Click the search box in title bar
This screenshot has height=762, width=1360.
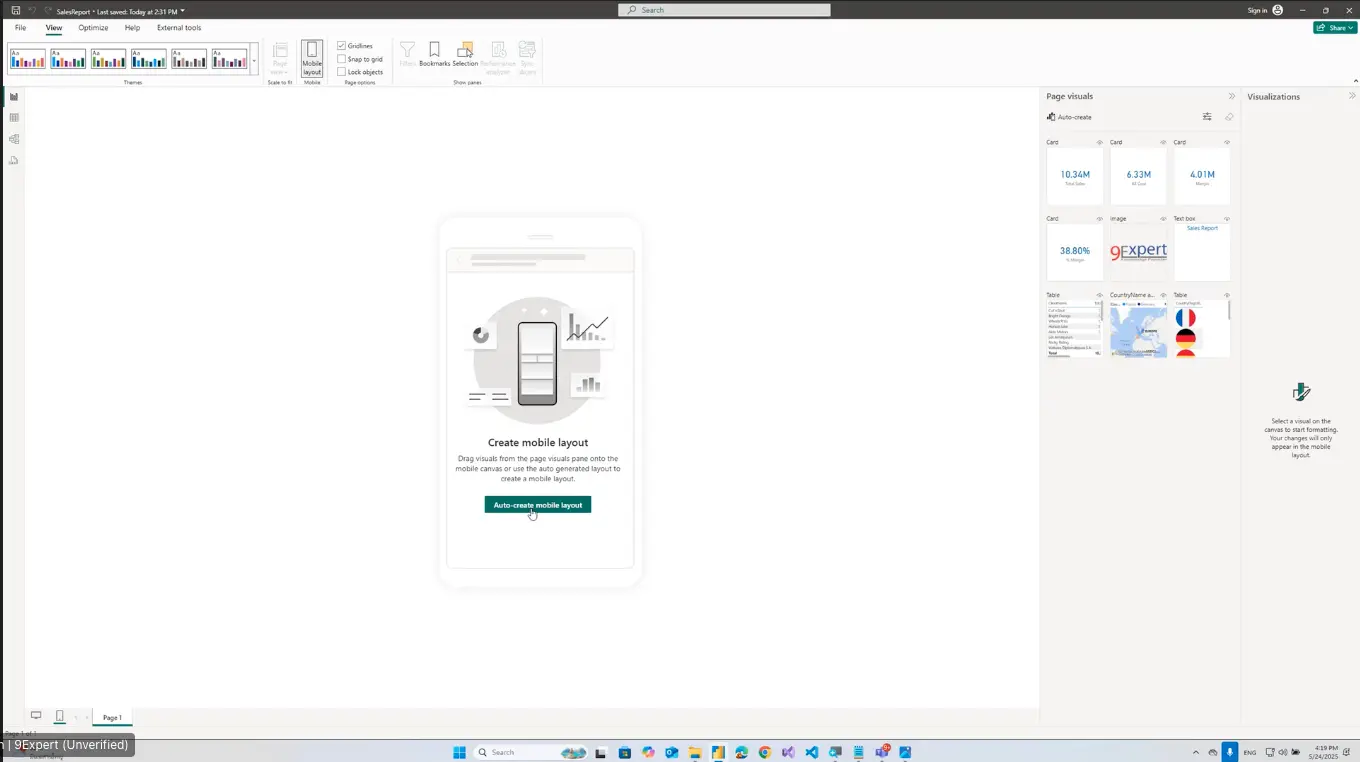click(x=724, y=10)
